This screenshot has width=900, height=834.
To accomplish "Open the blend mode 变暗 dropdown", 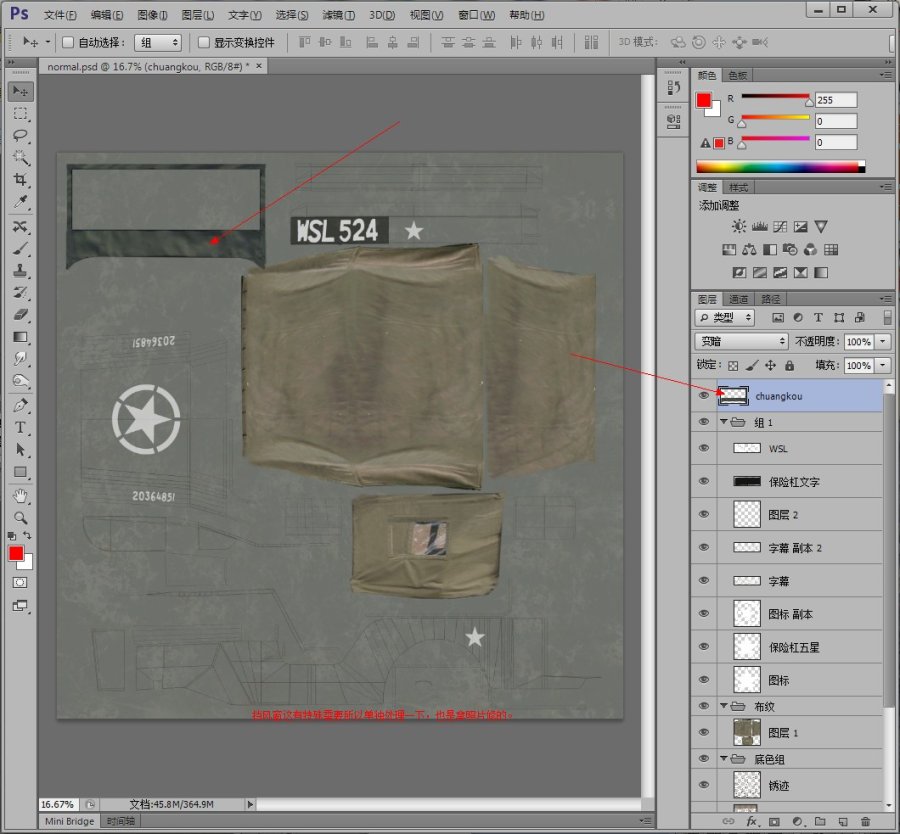I will click(x=742, y=342).
